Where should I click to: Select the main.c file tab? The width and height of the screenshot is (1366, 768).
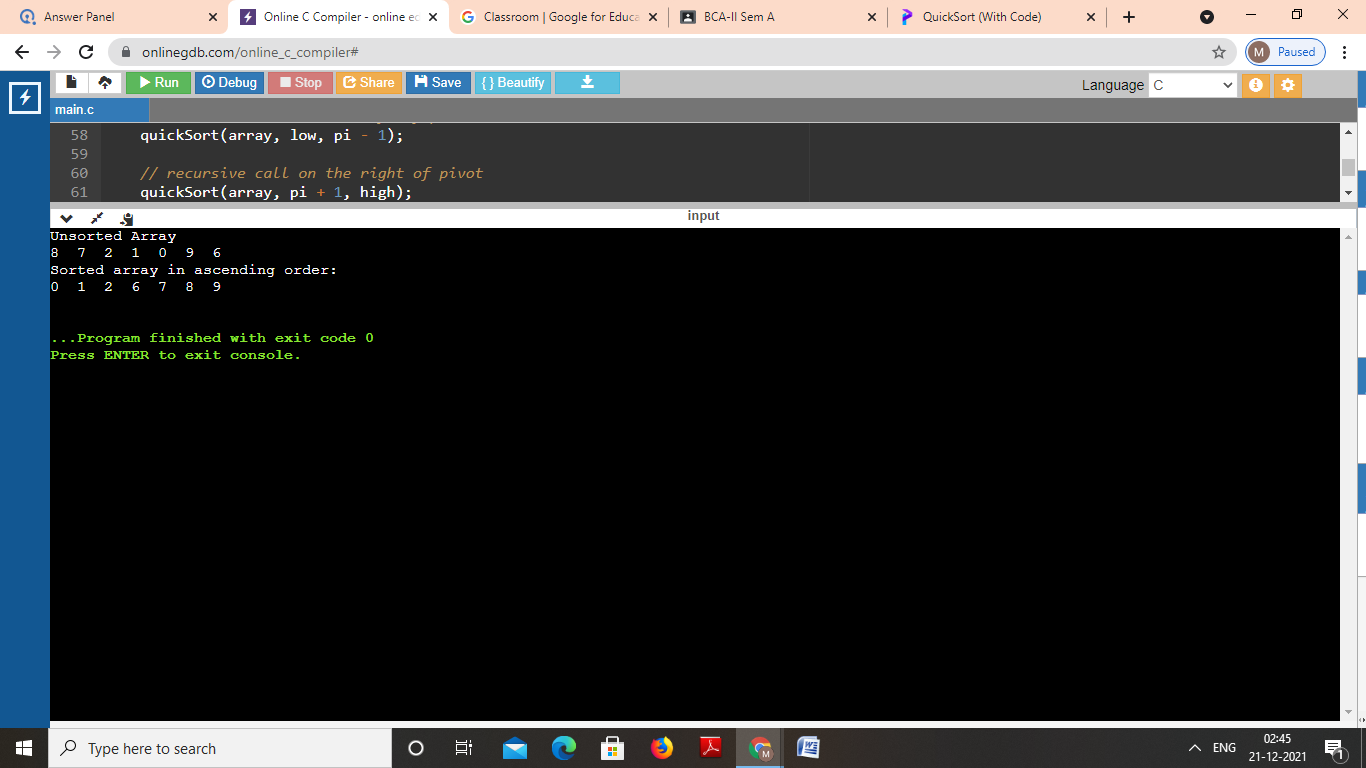point(76,110)
